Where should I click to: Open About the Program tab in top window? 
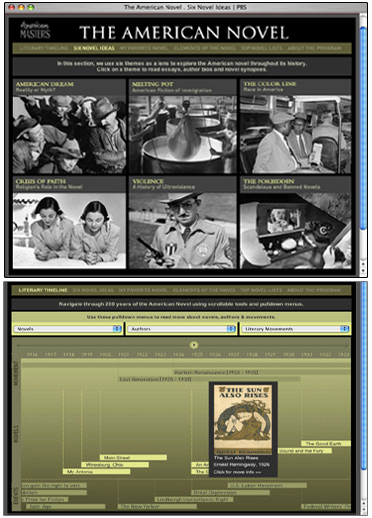point(314,48)
